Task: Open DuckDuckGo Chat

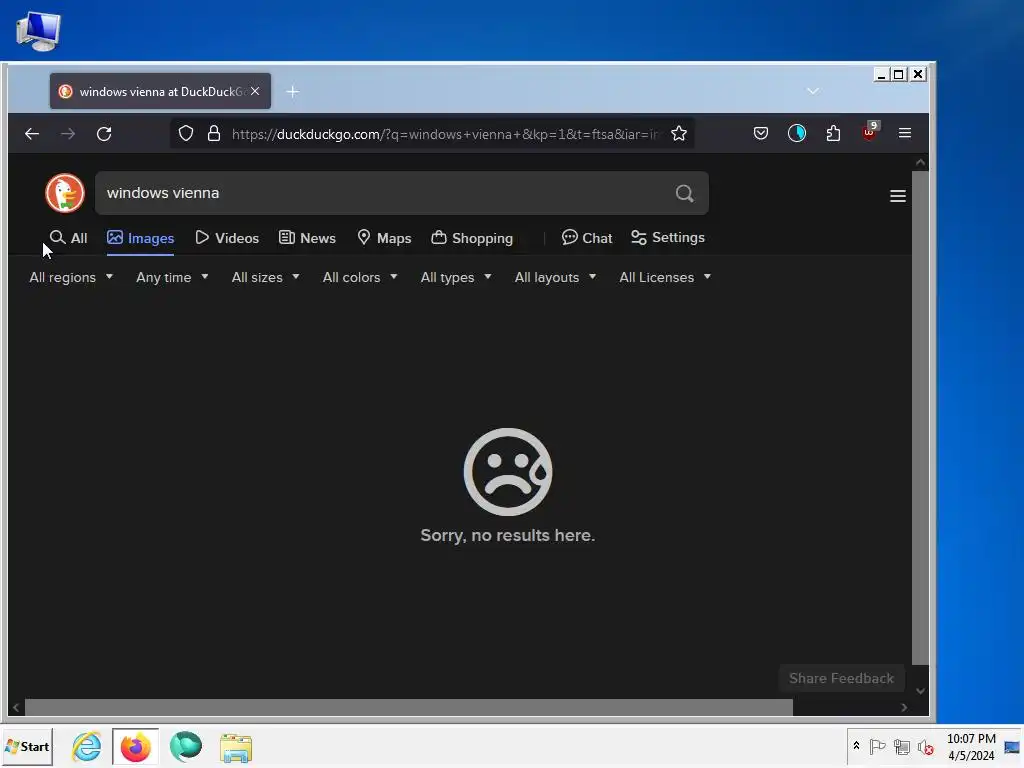Action: click(x=586, y=238)
